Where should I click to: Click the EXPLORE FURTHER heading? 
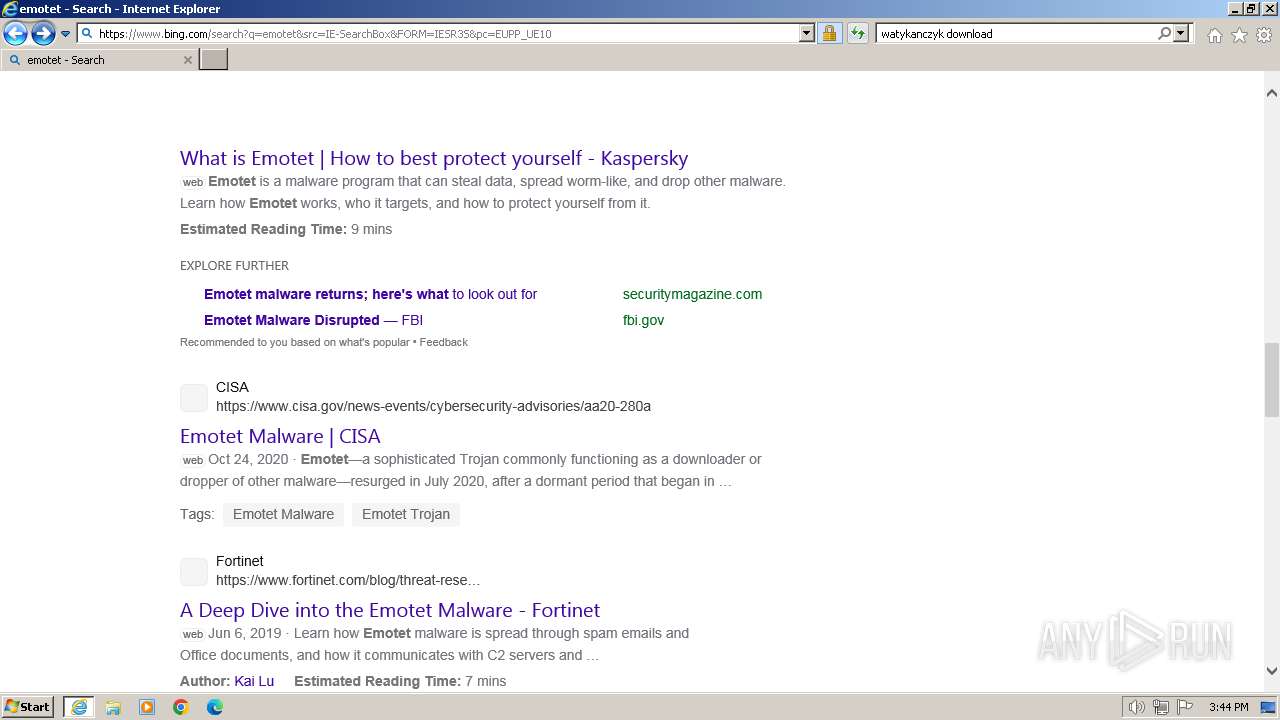[x=234, y=266]
